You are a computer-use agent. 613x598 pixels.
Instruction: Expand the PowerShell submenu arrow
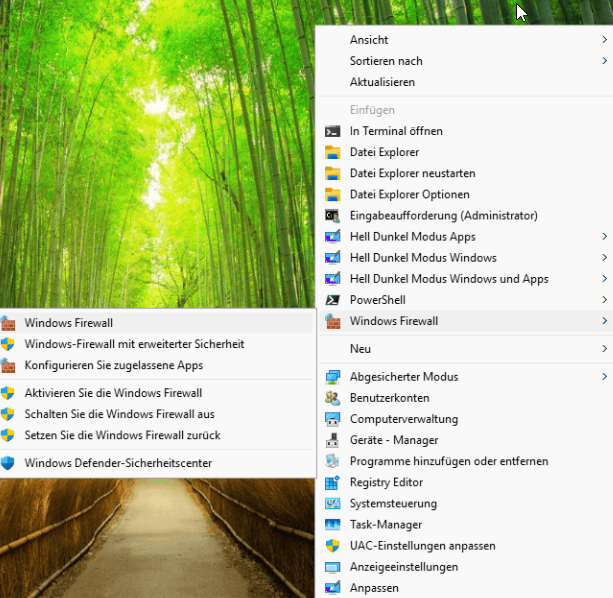(604, 300)
